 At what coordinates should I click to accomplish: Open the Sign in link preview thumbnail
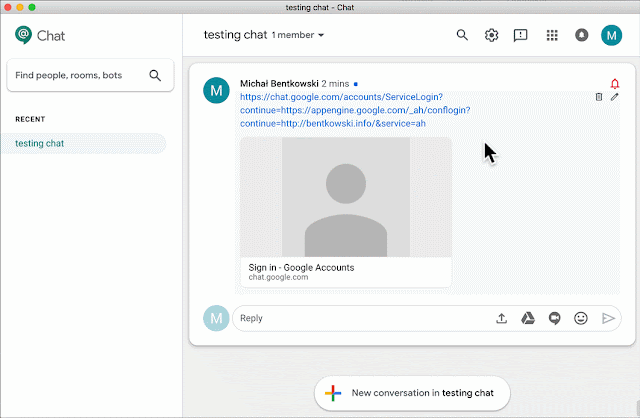(x=346, y=197)
